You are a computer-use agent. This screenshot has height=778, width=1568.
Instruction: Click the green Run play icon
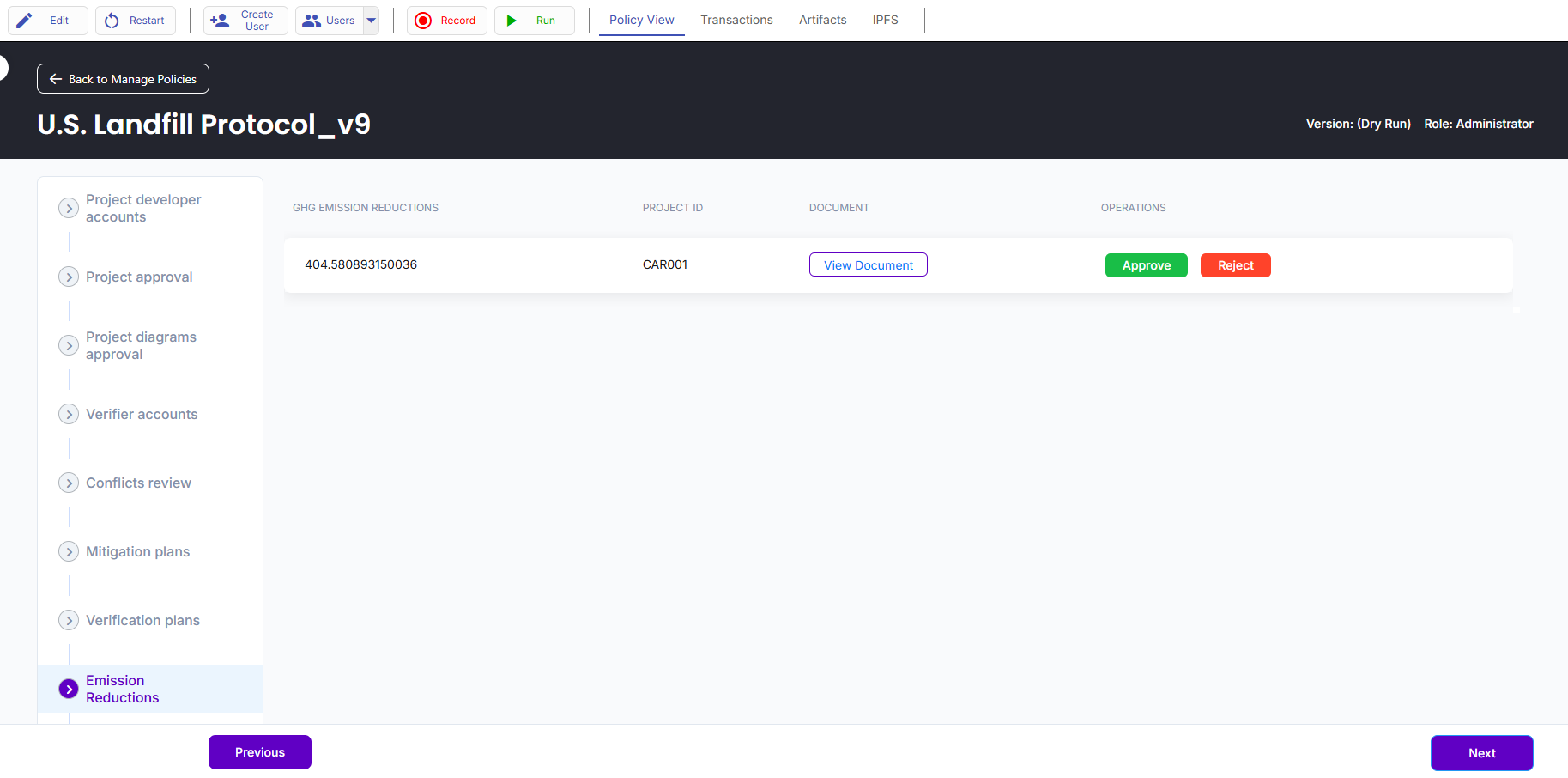512,21
